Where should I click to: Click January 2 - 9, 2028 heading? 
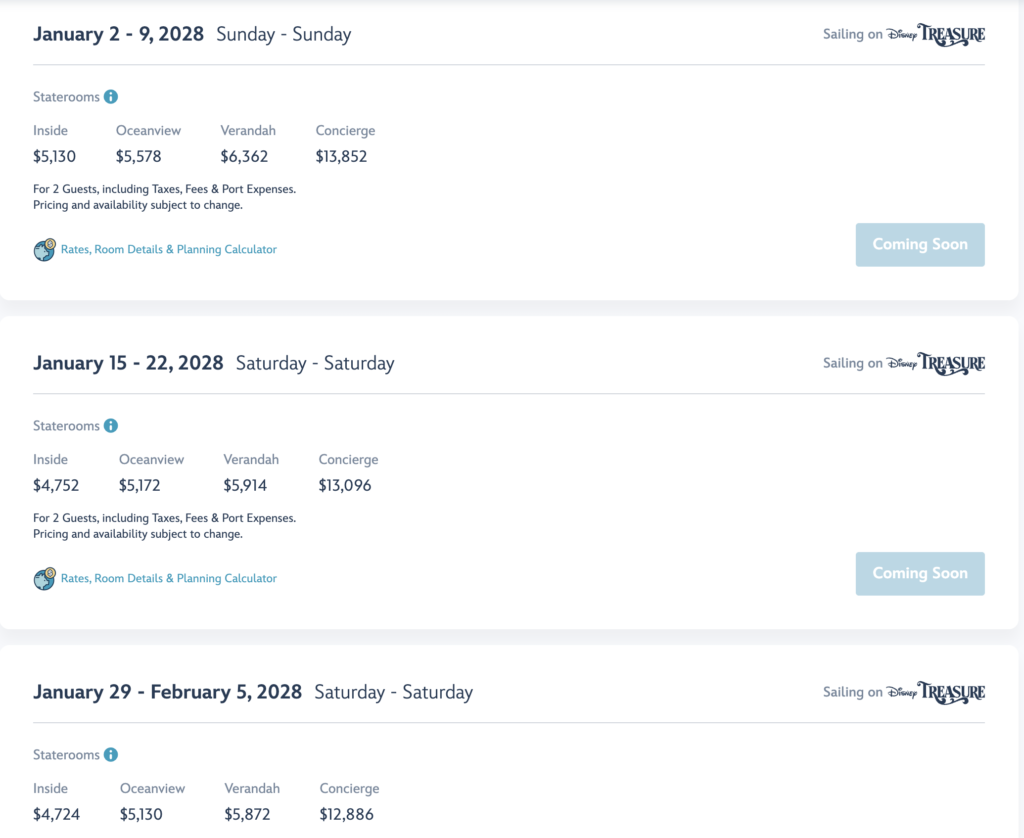[118, 34]
